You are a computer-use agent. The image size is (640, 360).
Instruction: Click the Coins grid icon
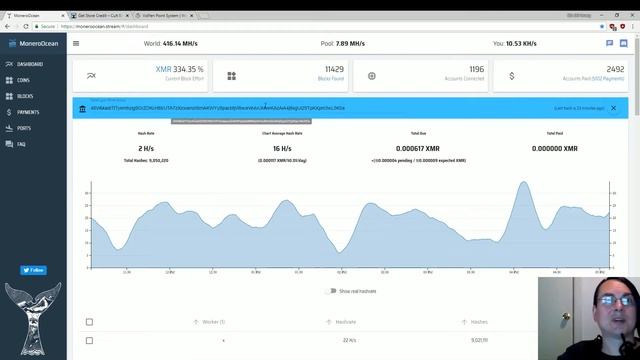point(9,80)
